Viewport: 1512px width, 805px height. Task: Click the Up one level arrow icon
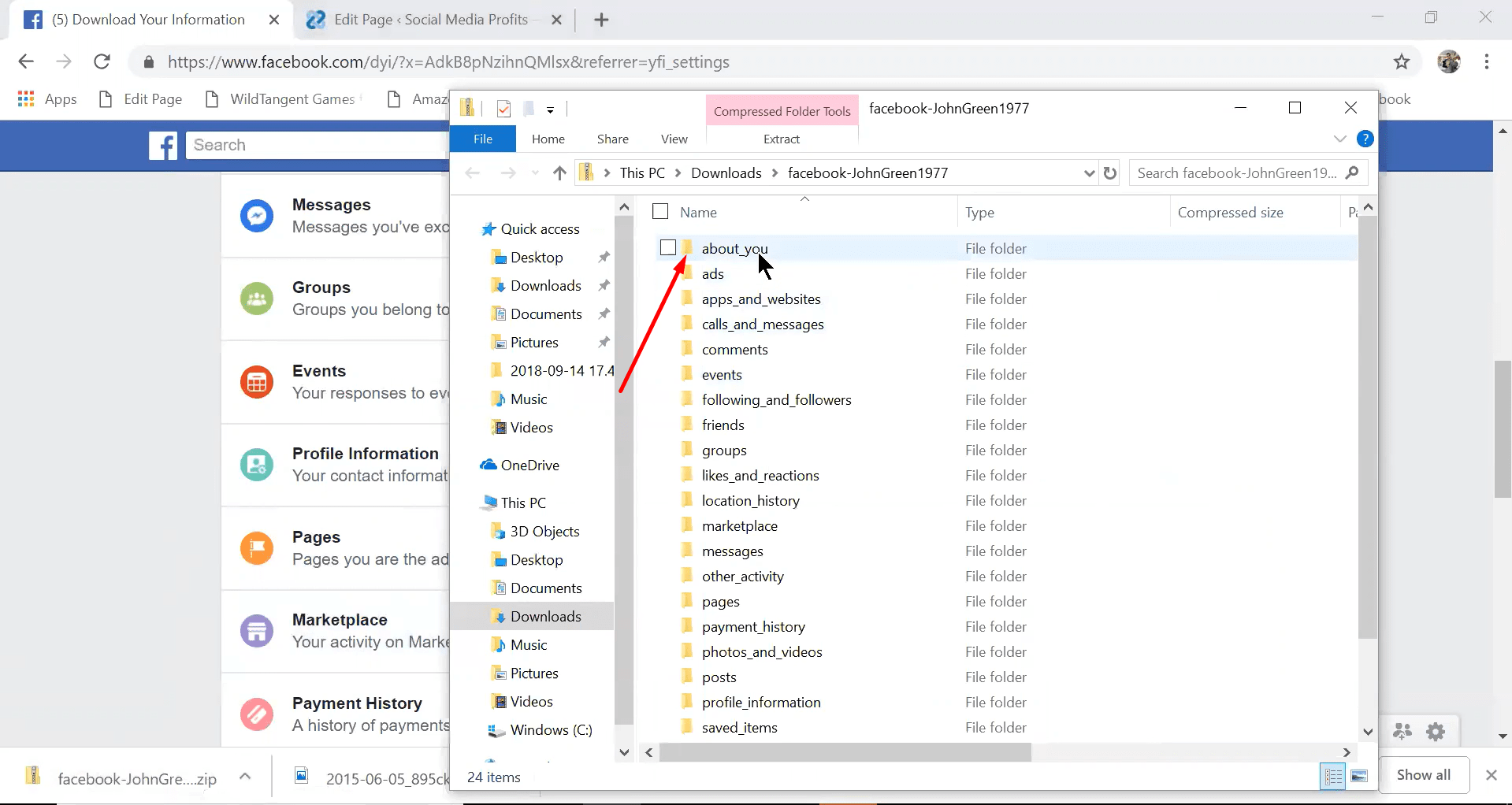pyautogui.click(x=559, y=173)
